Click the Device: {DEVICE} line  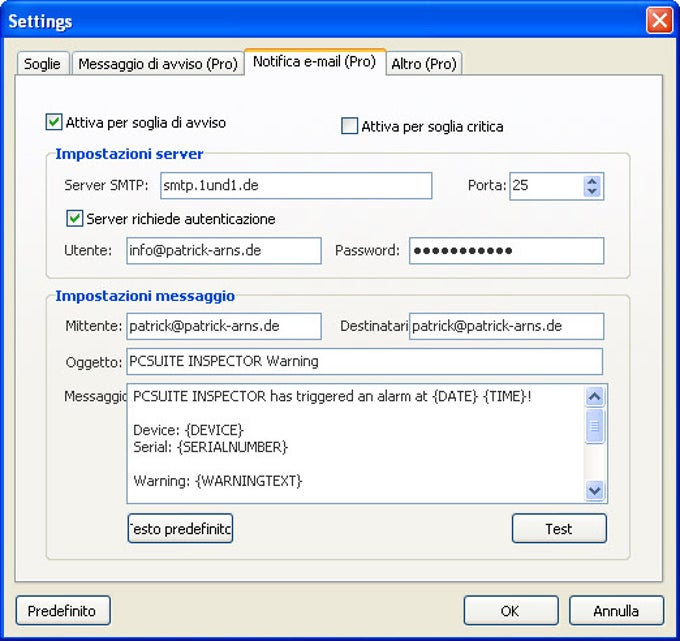click(188, 430)
